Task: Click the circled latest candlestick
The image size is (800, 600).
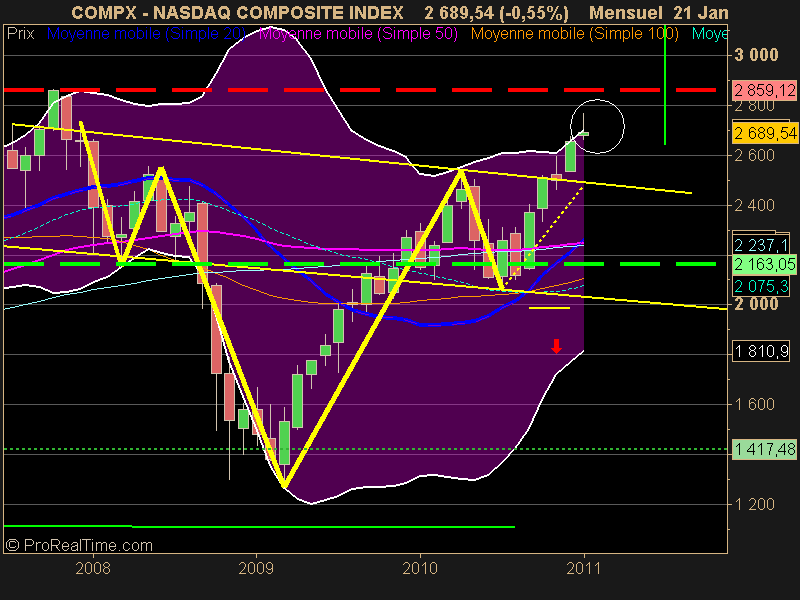Action: [584, 132]
